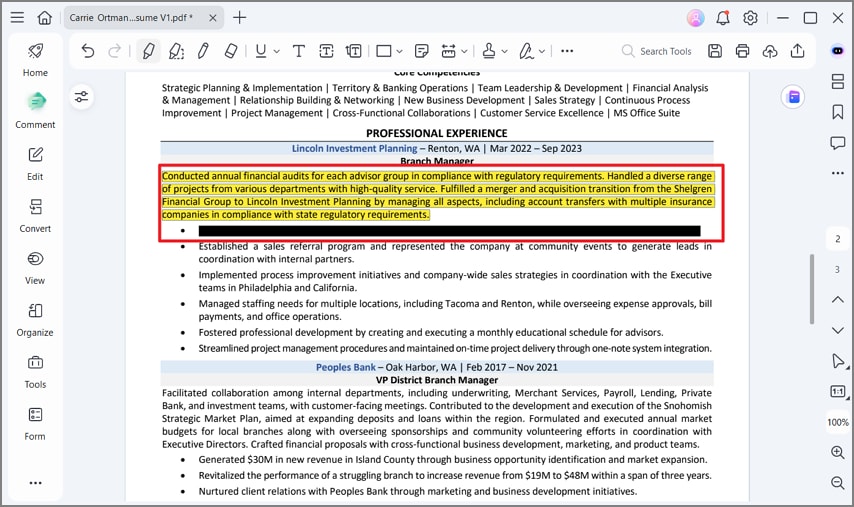The height and width of the screenshot is (507, 854).
Task: Set actual size 1:1 view
Action: click(x=838, y=392)
